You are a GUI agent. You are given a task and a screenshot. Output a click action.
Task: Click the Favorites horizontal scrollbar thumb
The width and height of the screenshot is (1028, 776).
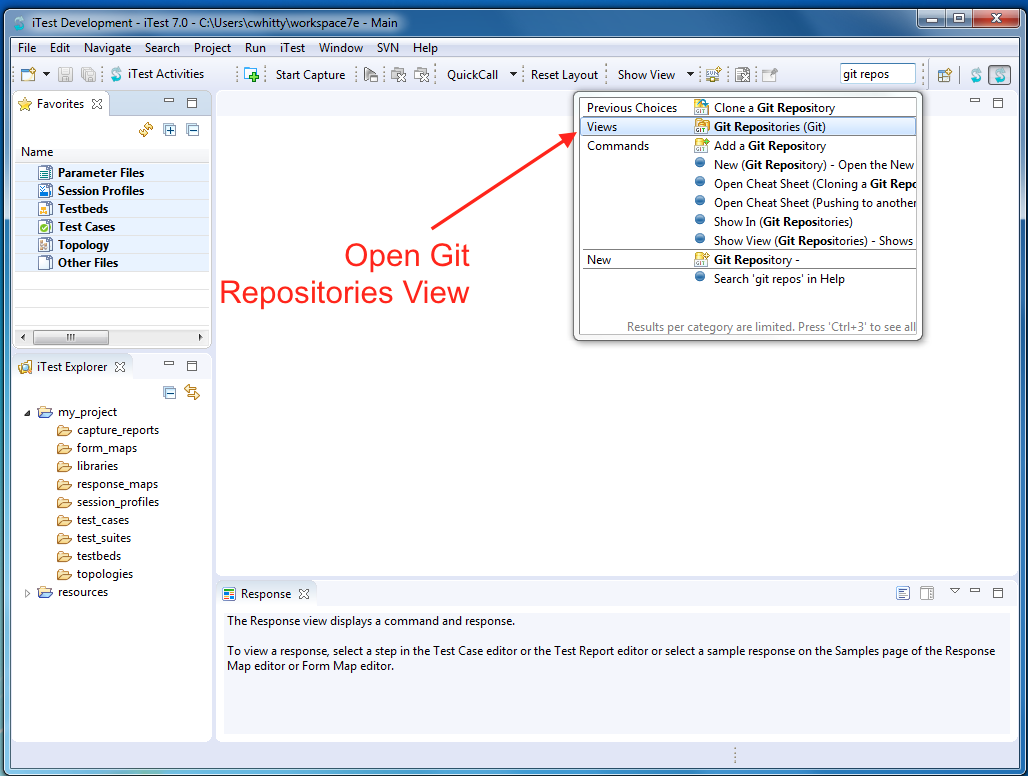tap(71, 337)
